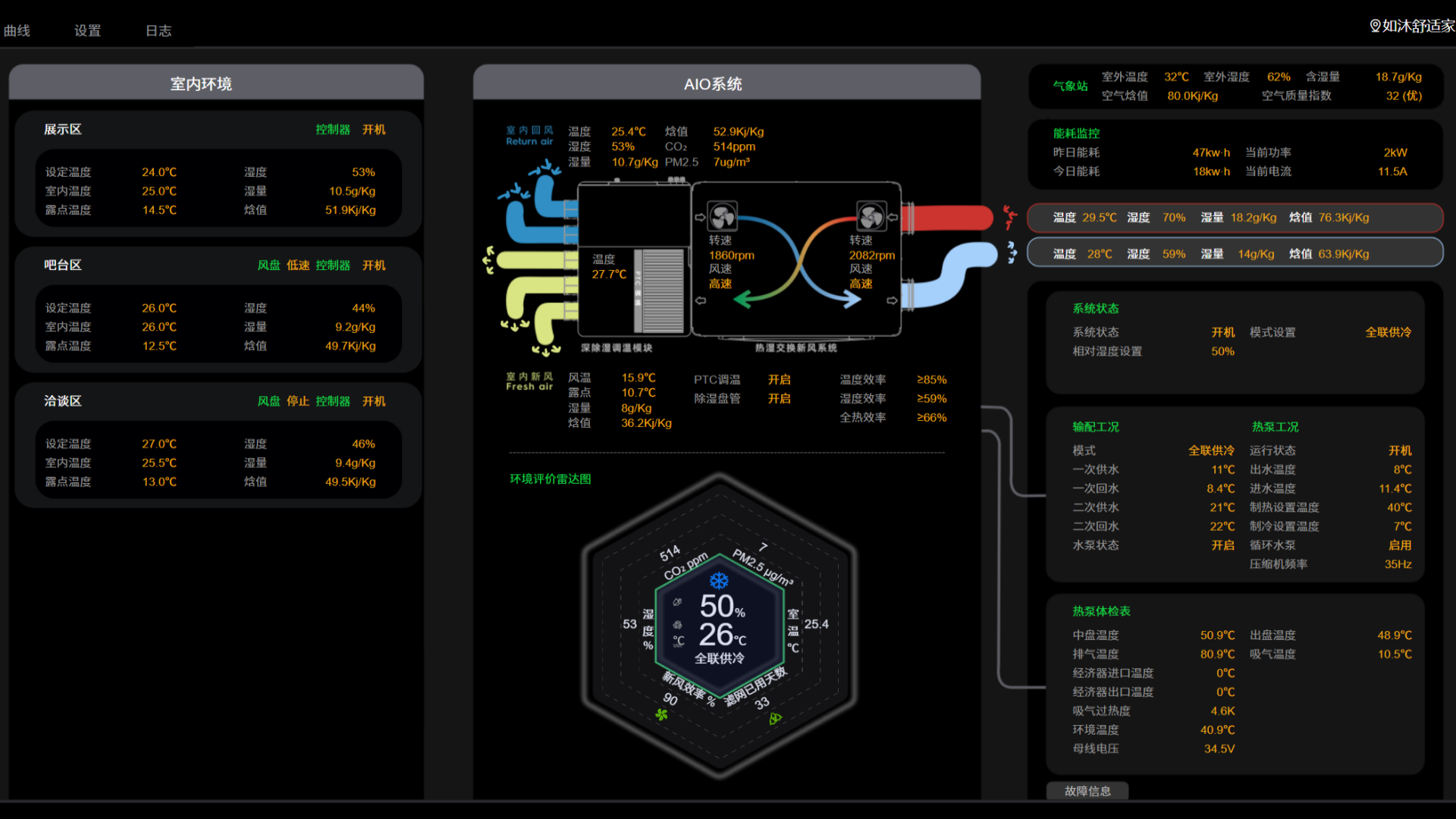The width and height of the screenshot is (1456, 819).
Task: Toggle the 吧台区 controller 开机 switch
Action: pos(374,265)
